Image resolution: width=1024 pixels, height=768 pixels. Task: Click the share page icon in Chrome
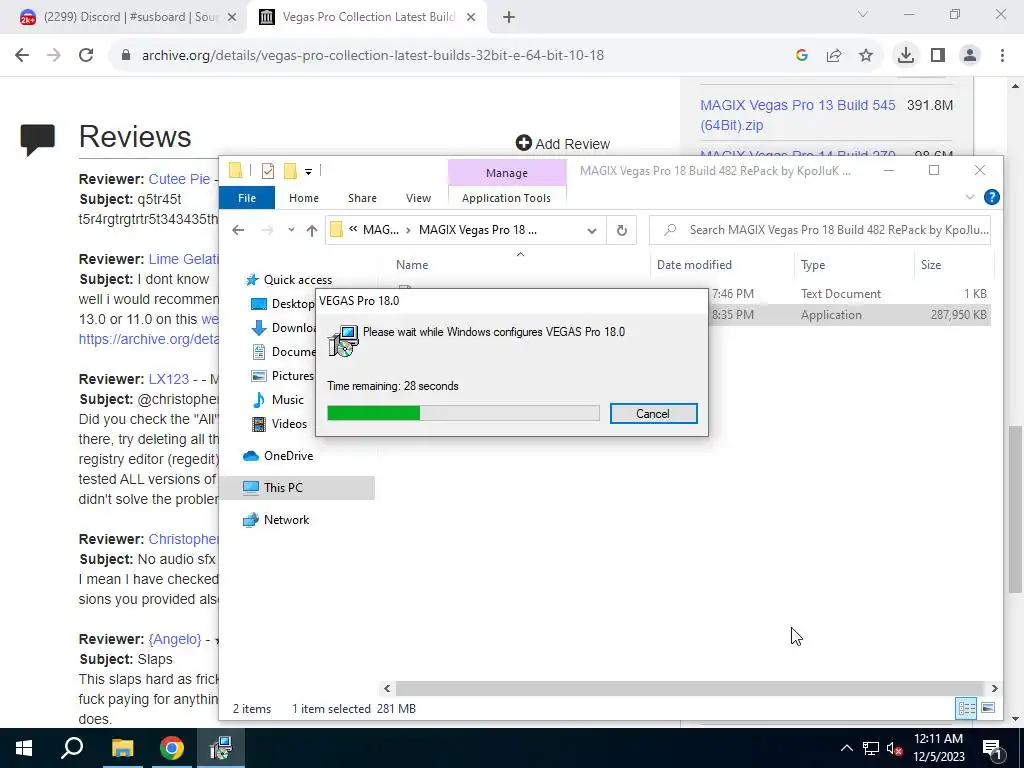[834, 56]
